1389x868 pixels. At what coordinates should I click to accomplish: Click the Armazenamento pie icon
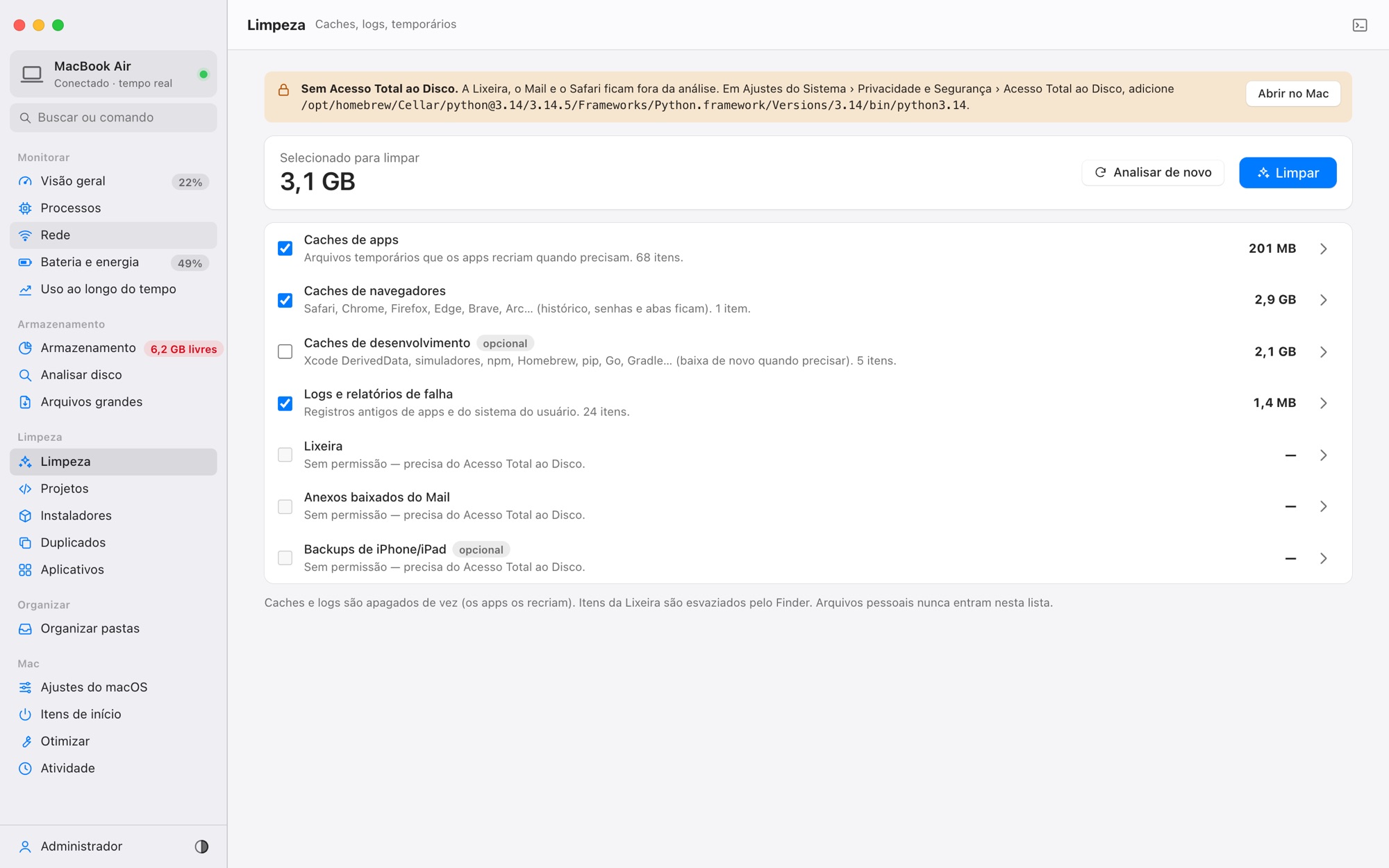click(25, 348)
